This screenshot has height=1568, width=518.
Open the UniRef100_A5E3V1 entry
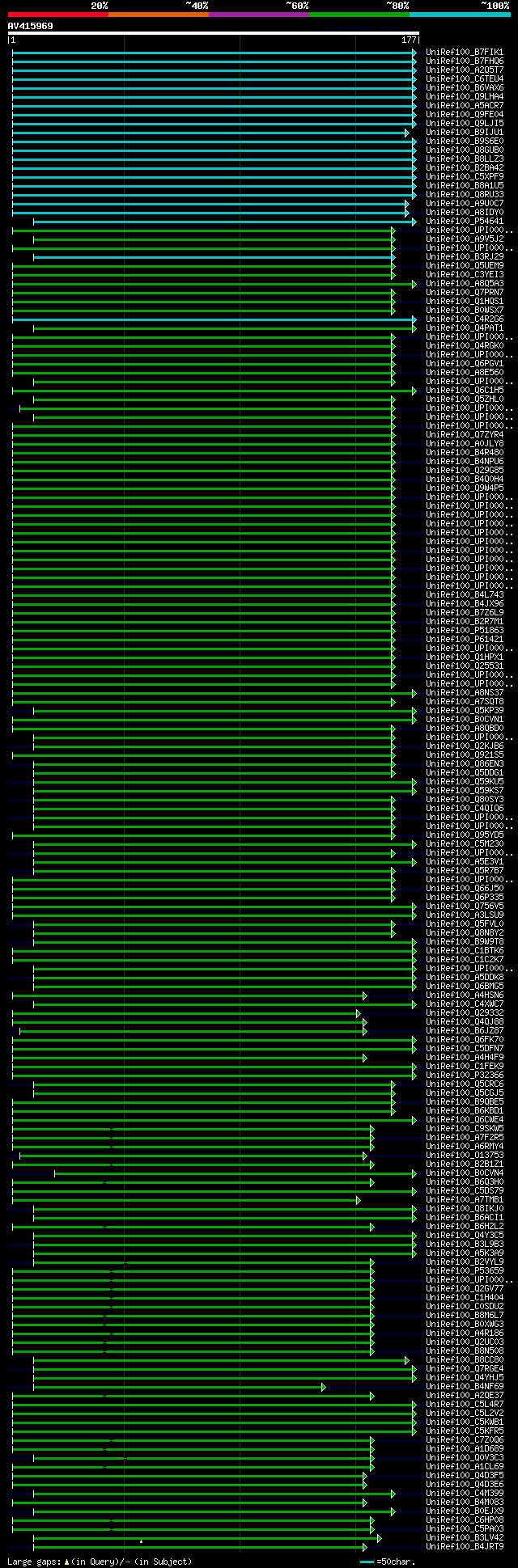(465, 862)
